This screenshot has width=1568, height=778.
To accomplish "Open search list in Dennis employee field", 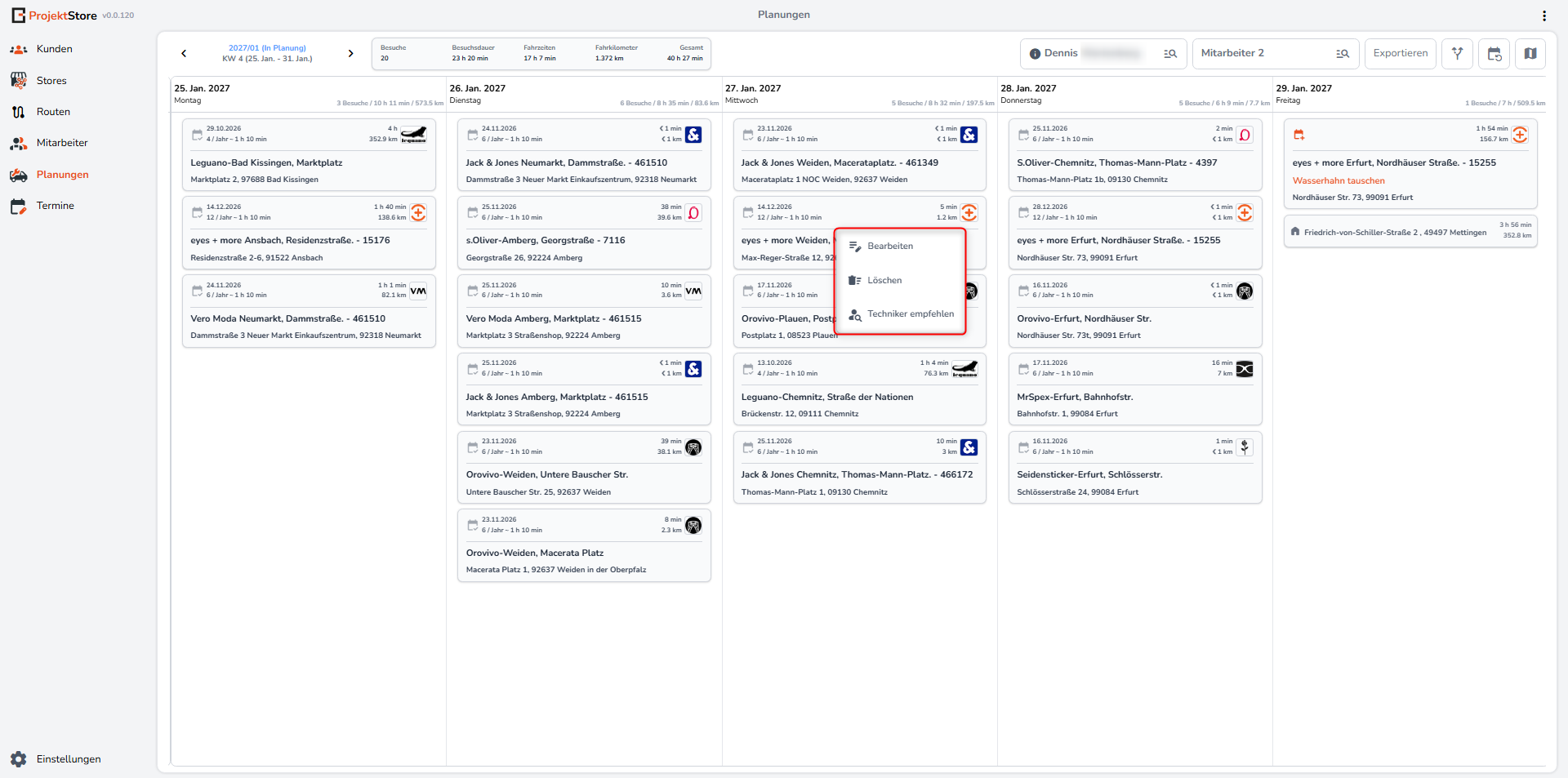I will [1169, 54].
